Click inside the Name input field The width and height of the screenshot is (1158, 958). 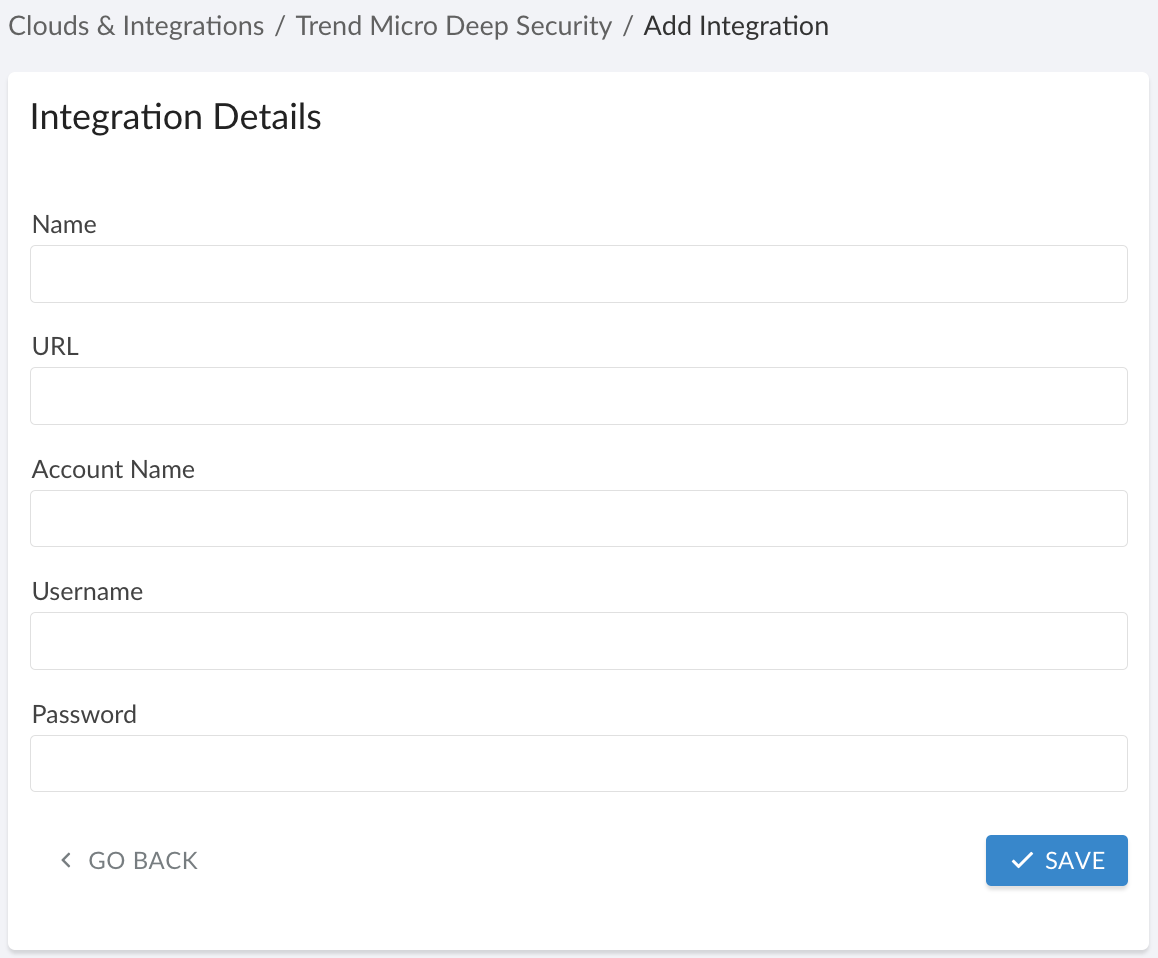click(x=578, y=273)
